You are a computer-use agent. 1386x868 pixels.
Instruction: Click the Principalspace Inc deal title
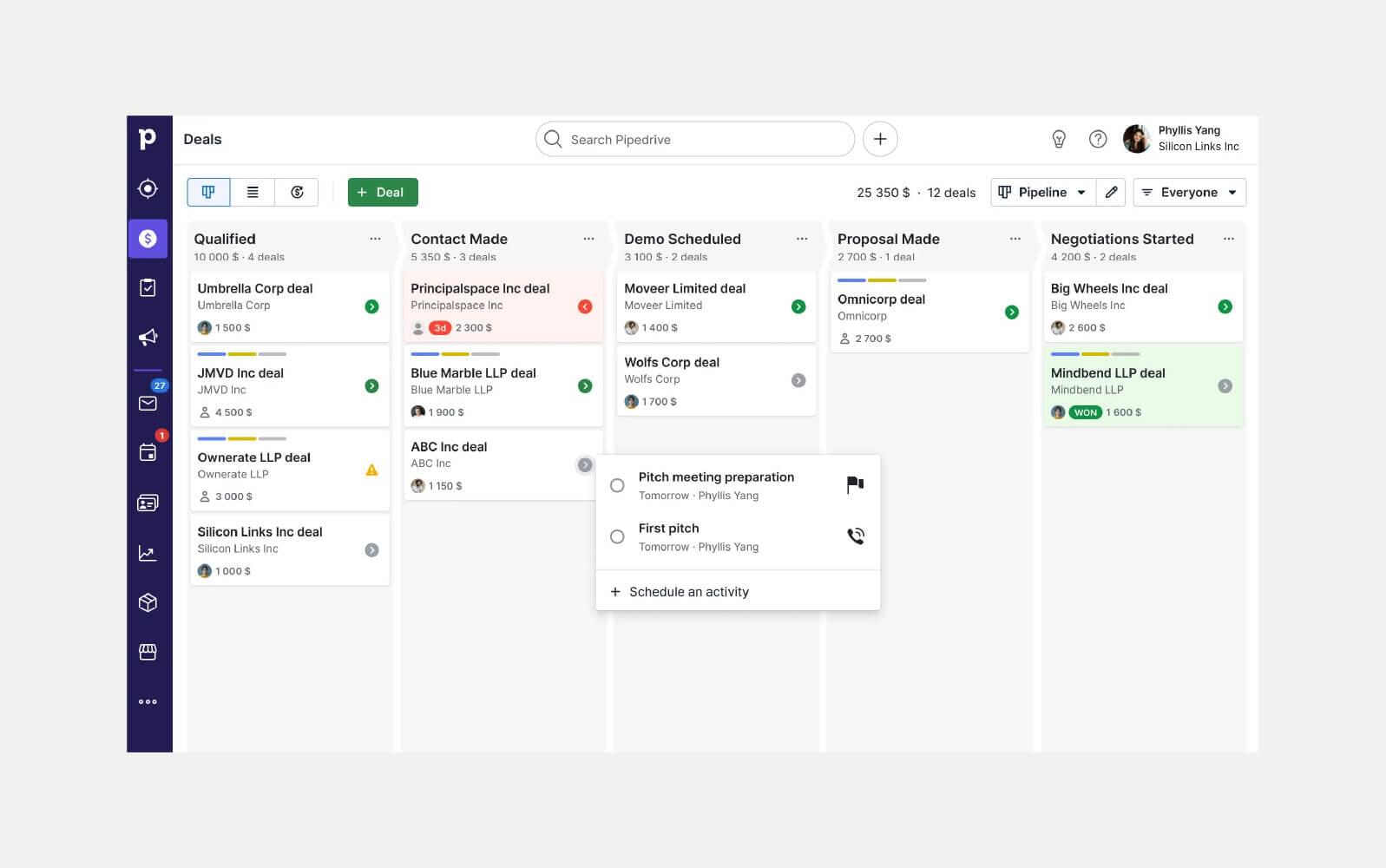480,288
